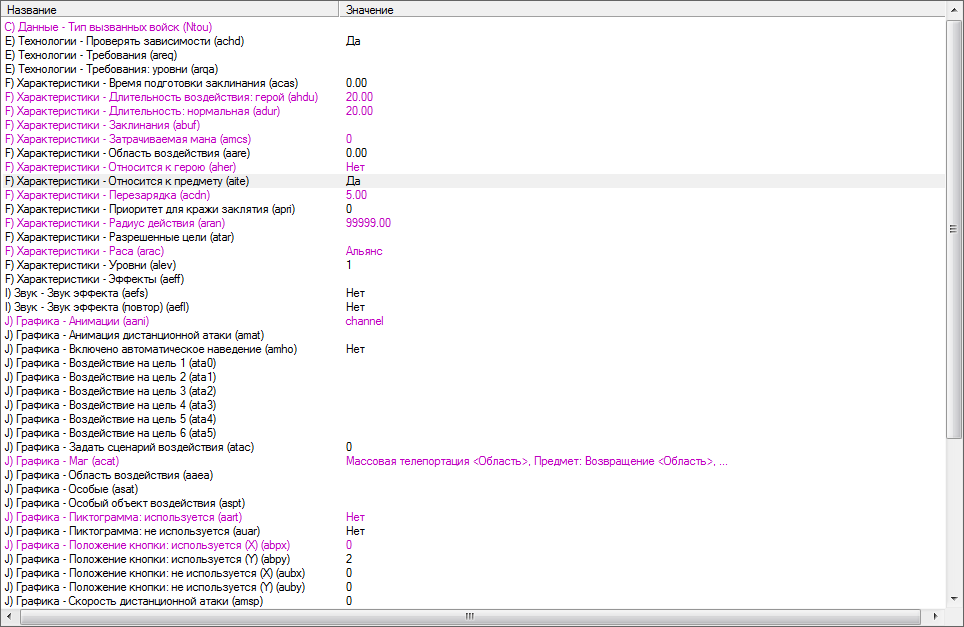Select row "Анимация дистанционной атаки (amat)"
The height and width of the screenshot is (627, 964).
(x=473, y=335)
